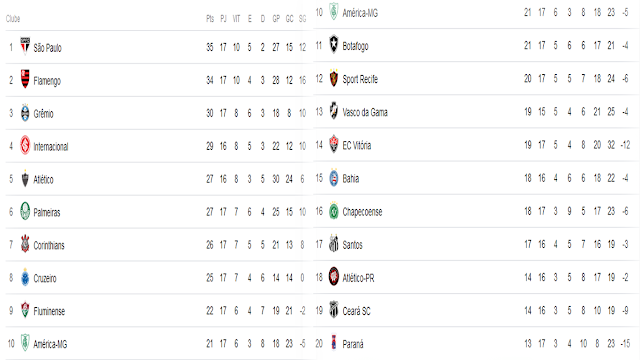Click the Sport Recife club crest
Image resolution: width=640 pixels, height=360 pixels.
click(333, 78)
